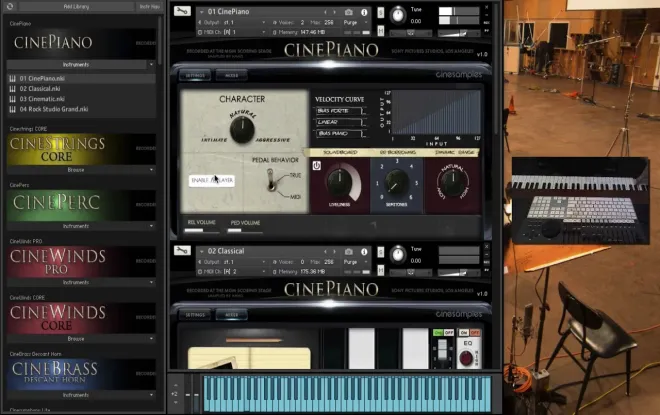Shift keyboard octave down arrow
The width and height of the screenshot is (660, 415).
pos(176,402)
